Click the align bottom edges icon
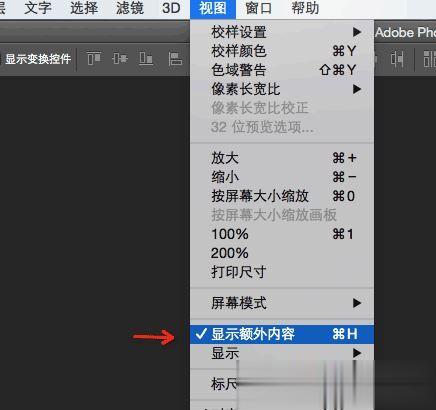 pyautogui.click(x=146, y=58)
